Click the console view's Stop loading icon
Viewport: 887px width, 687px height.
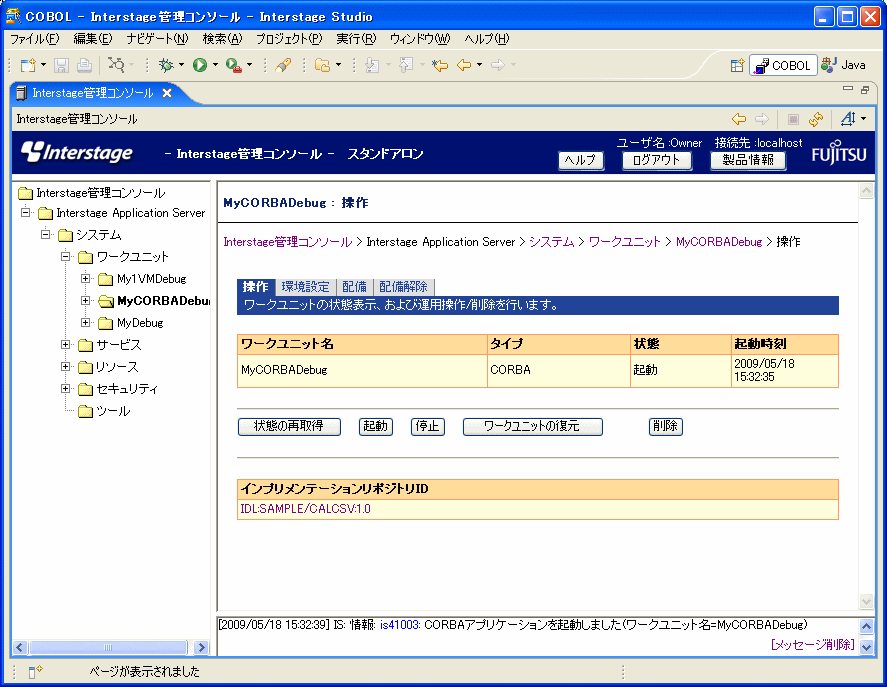[793, 119]
